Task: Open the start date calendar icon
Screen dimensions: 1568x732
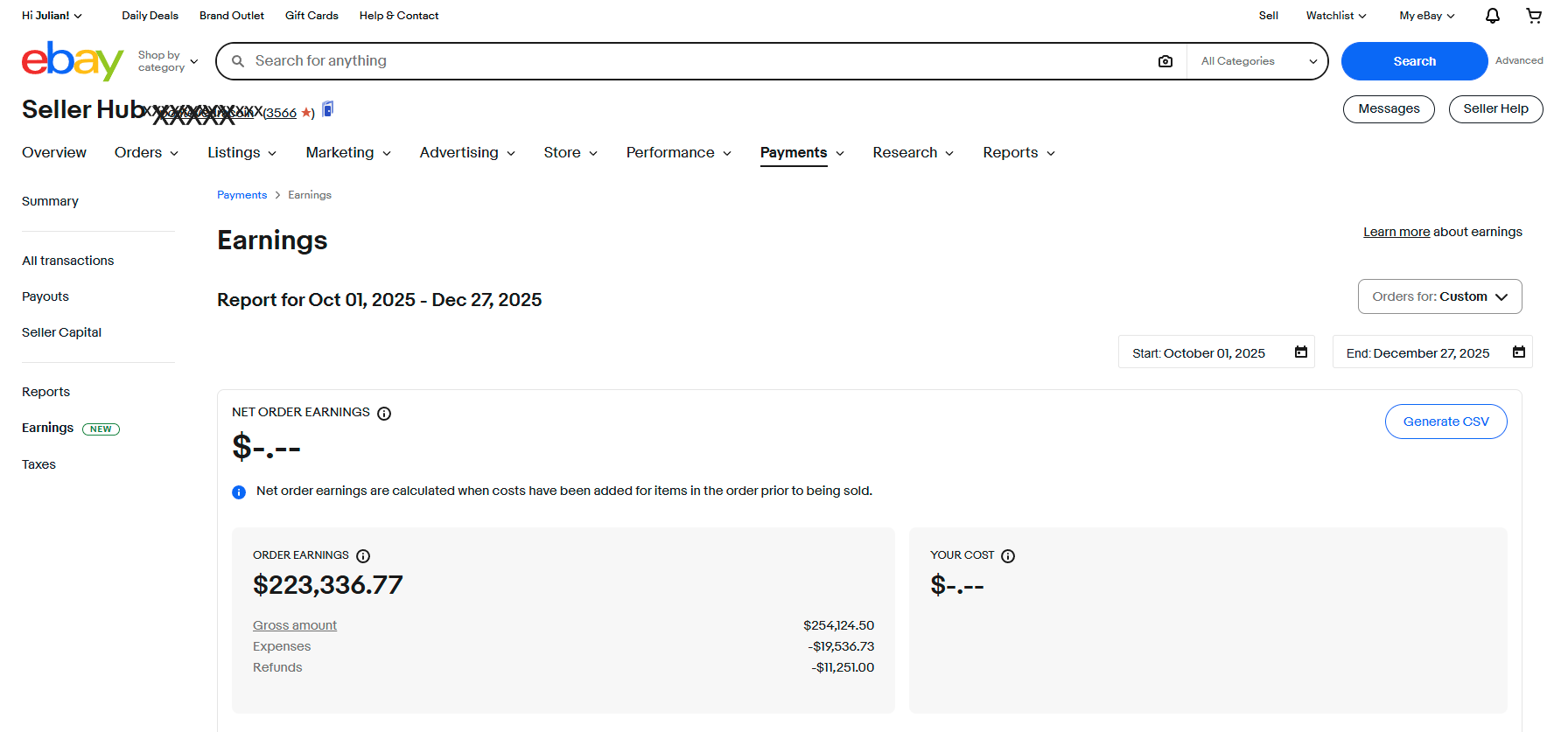Action: click(1301, 352)
